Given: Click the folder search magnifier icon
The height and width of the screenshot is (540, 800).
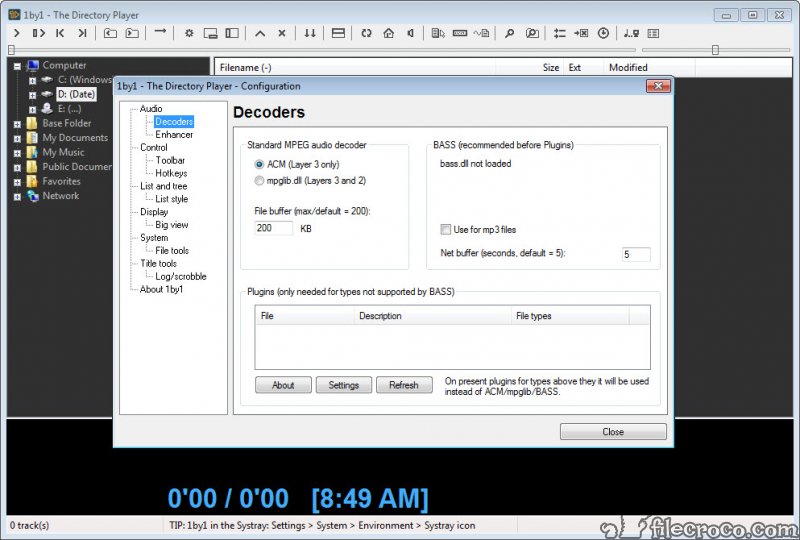Looking at the screenshot, I should click(x=532, y=33).
